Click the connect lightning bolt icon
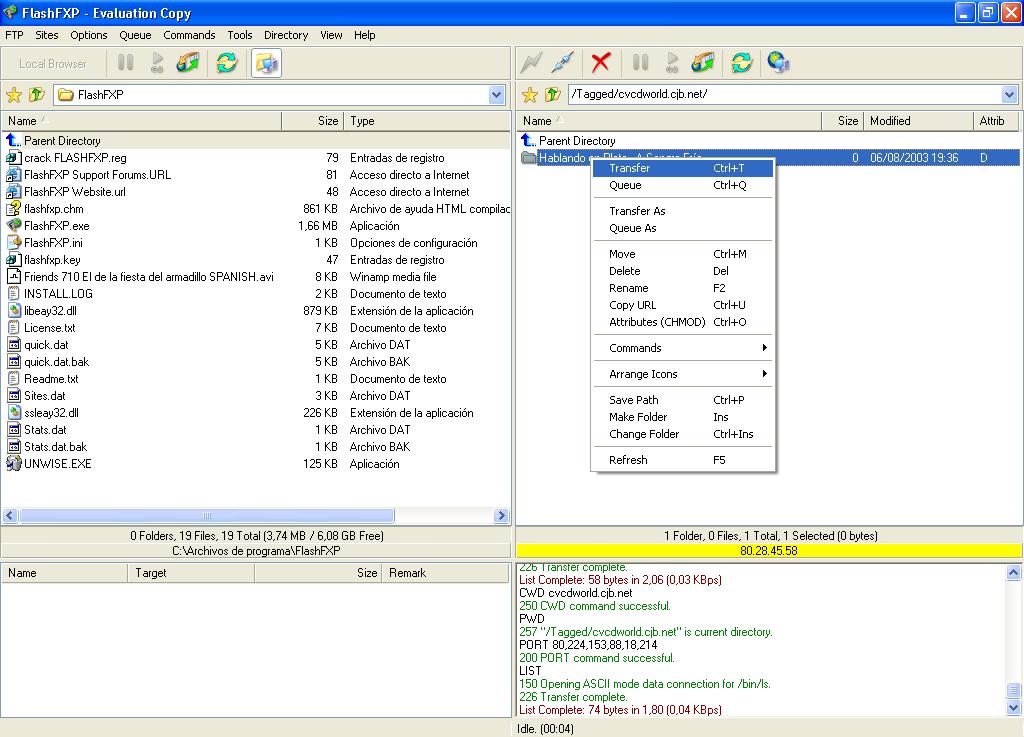The image size is (1024, 737). (531, 63)
